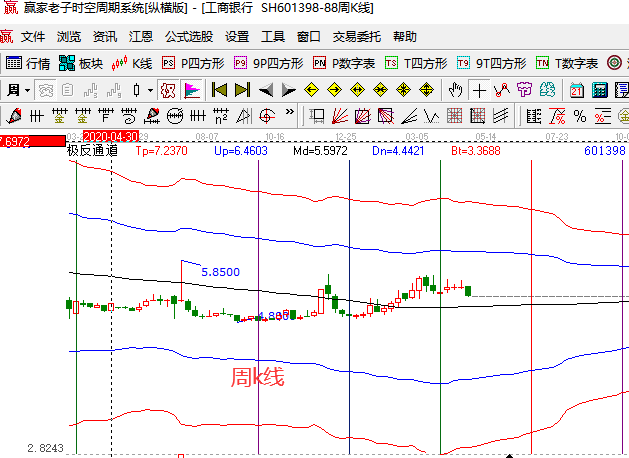
Task: Select the parallel channel lines tool
Action: pos(501,116)
